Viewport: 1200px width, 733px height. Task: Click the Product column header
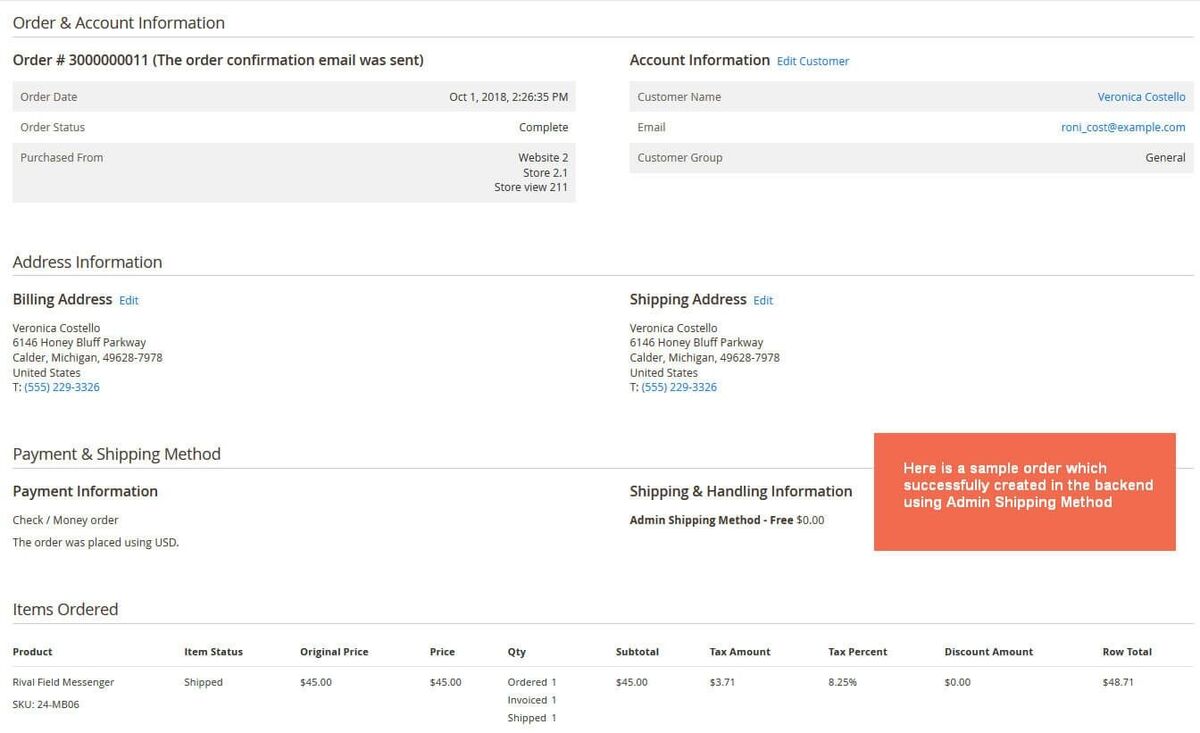(32, 651)
